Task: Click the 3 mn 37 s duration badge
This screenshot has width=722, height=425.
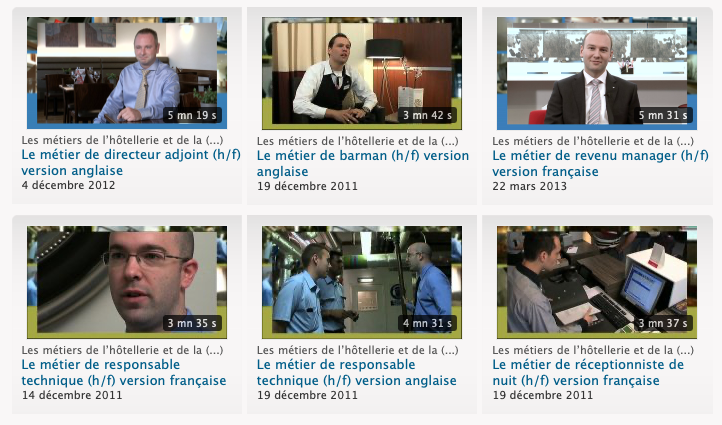Action: [663, 323]
